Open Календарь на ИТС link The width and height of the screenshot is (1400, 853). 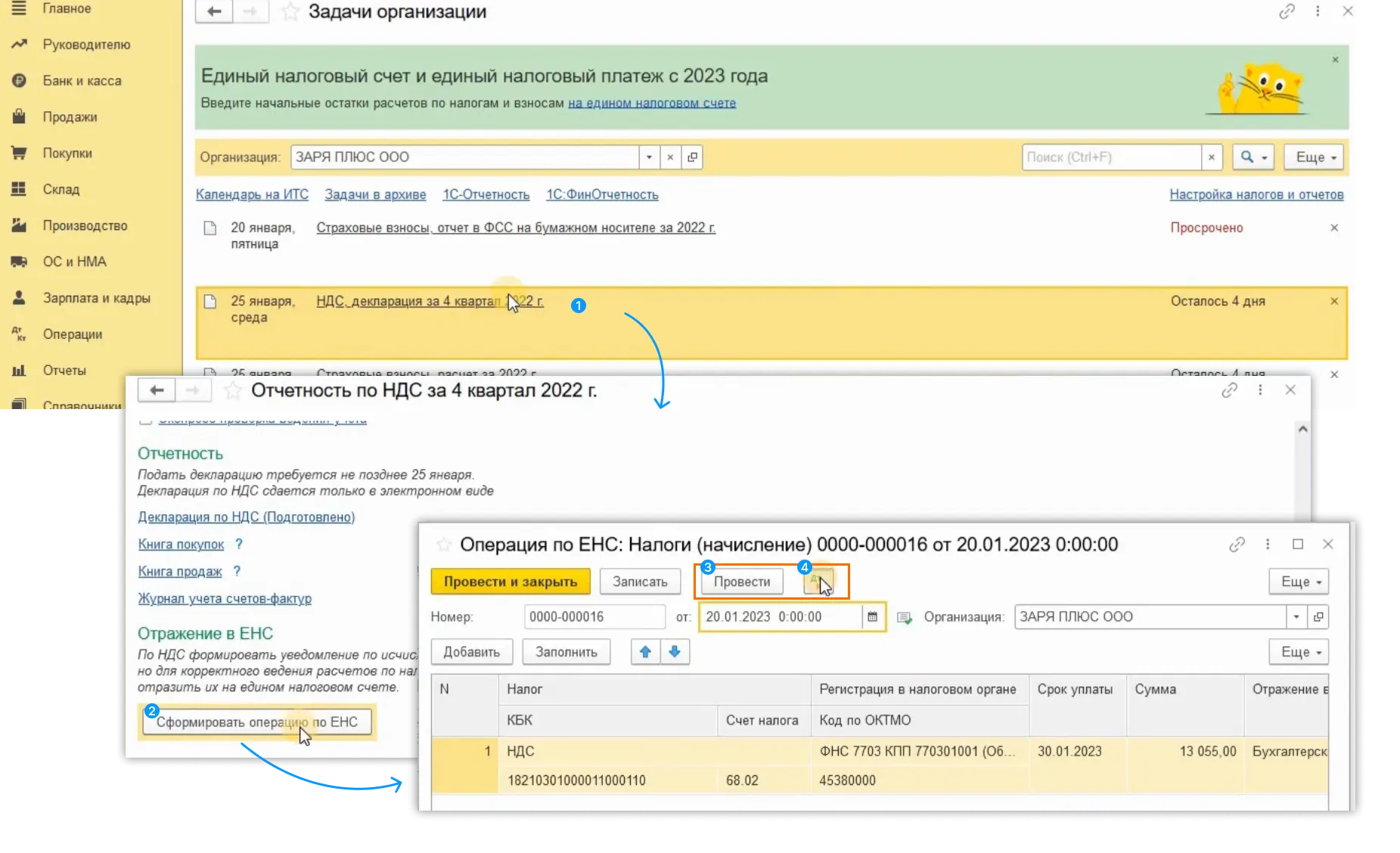pos(252,194)
